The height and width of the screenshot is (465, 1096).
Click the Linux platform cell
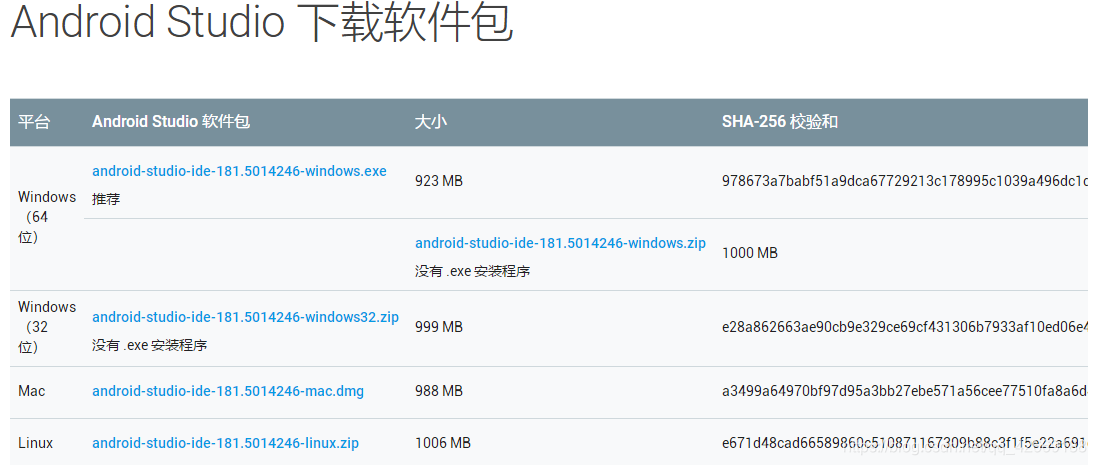point(36,443)
